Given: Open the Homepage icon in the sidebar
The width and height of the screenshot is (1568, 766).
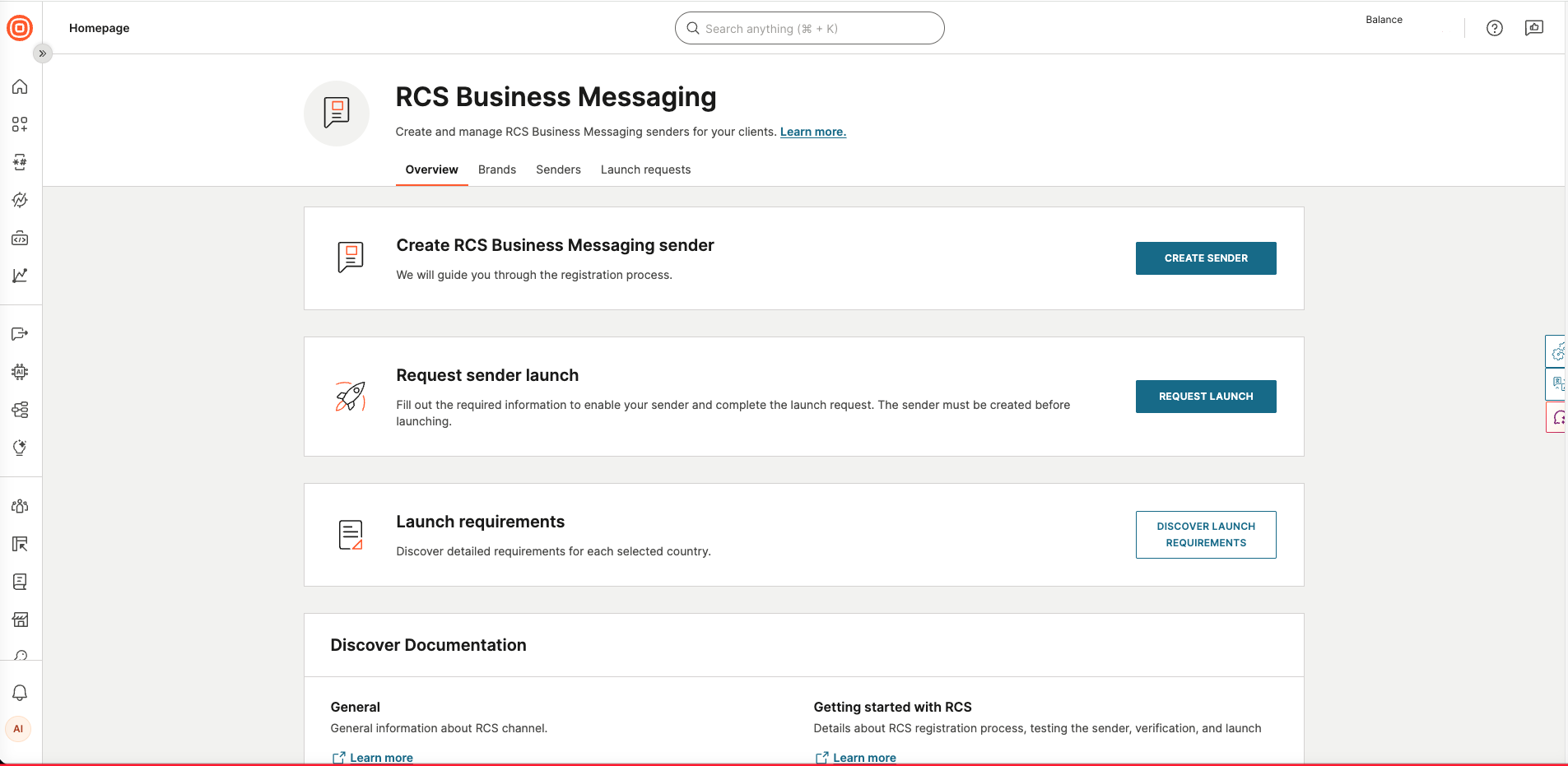Looking at the screenshot, I should [x=20, y=86].
